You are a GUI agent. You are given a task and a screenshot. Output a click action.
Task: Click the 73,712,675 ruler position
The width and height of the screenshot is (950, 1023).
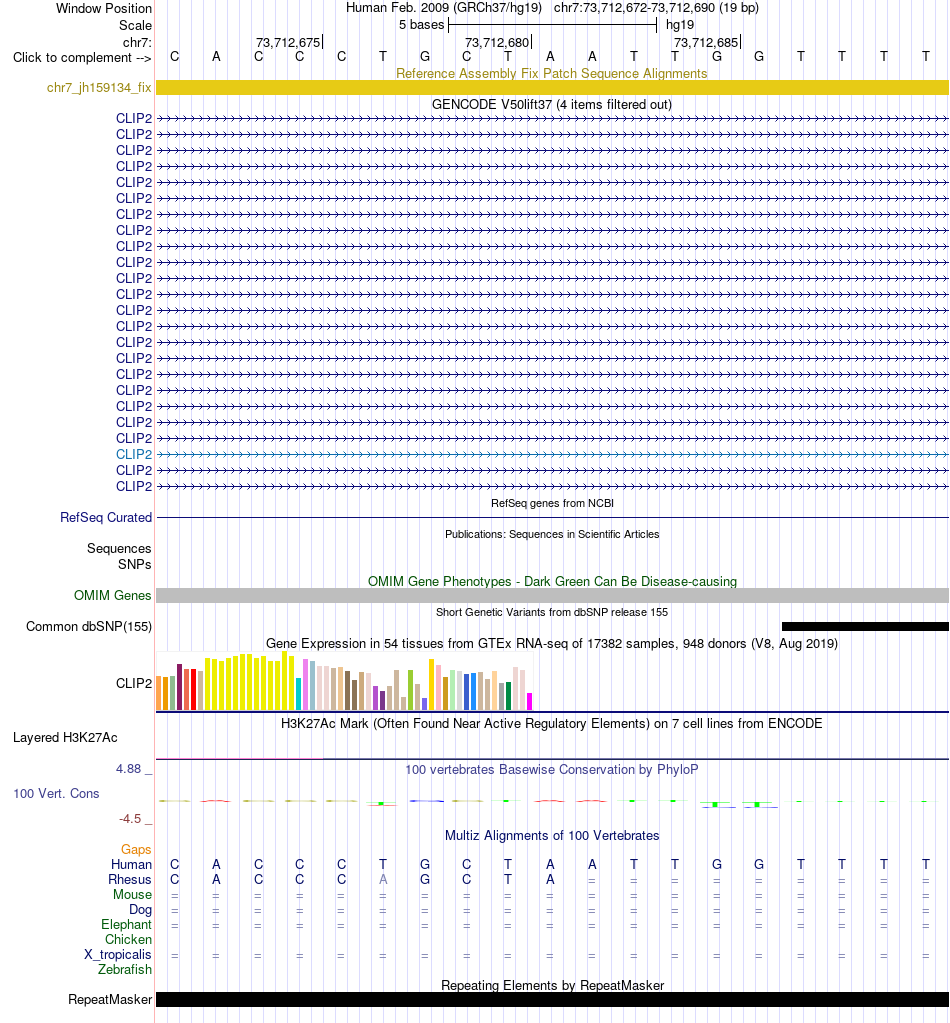click(288, 42)
